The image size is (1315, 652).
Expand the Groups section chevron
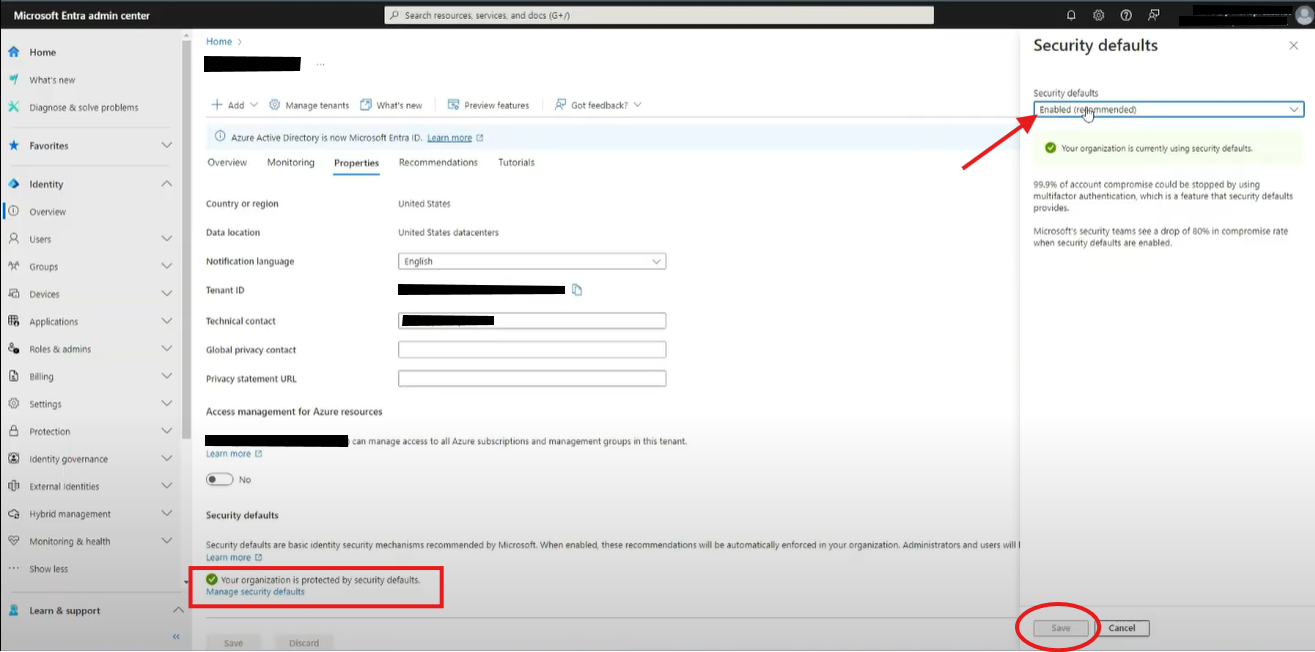pyautogui.click(x=167, y=266)
